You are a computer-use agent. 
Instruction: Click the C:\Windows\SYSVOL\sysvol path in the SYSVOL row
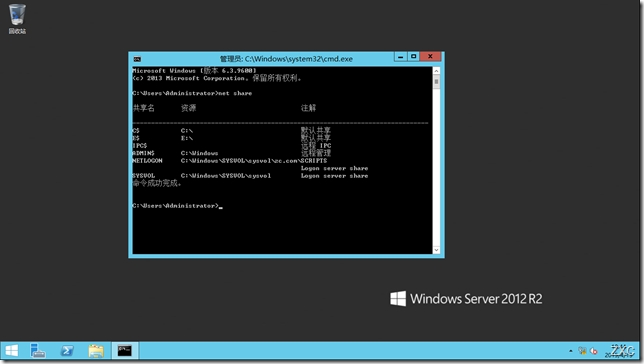point(226,176)
